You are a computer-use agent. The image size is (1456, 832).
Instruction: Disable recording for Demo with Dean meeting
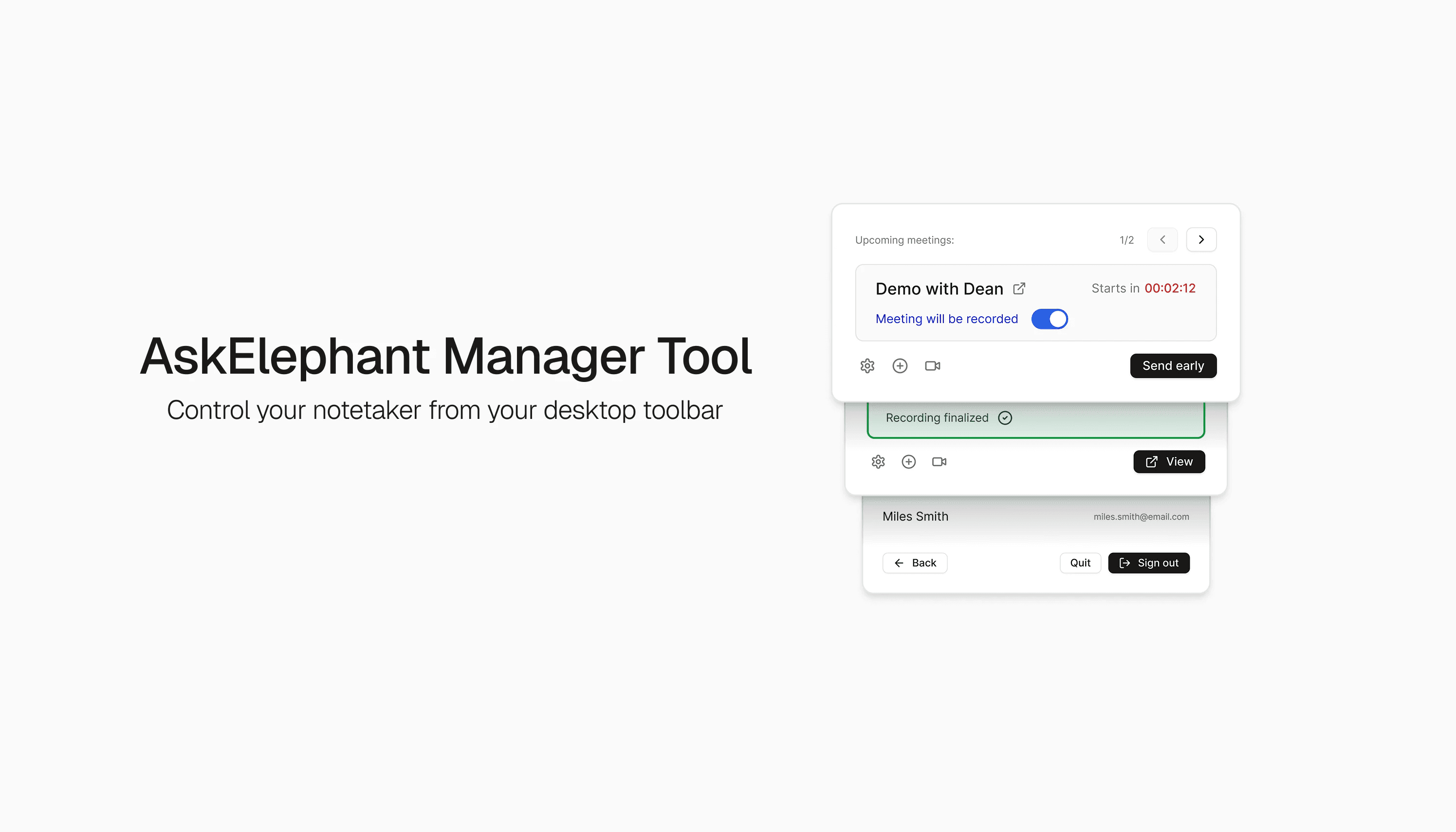(1050, 319)
